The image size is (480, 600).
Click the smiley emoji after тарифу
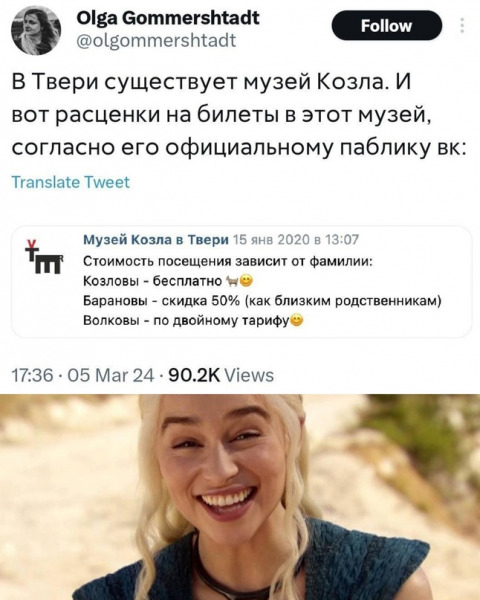click(x=297, y=320)
